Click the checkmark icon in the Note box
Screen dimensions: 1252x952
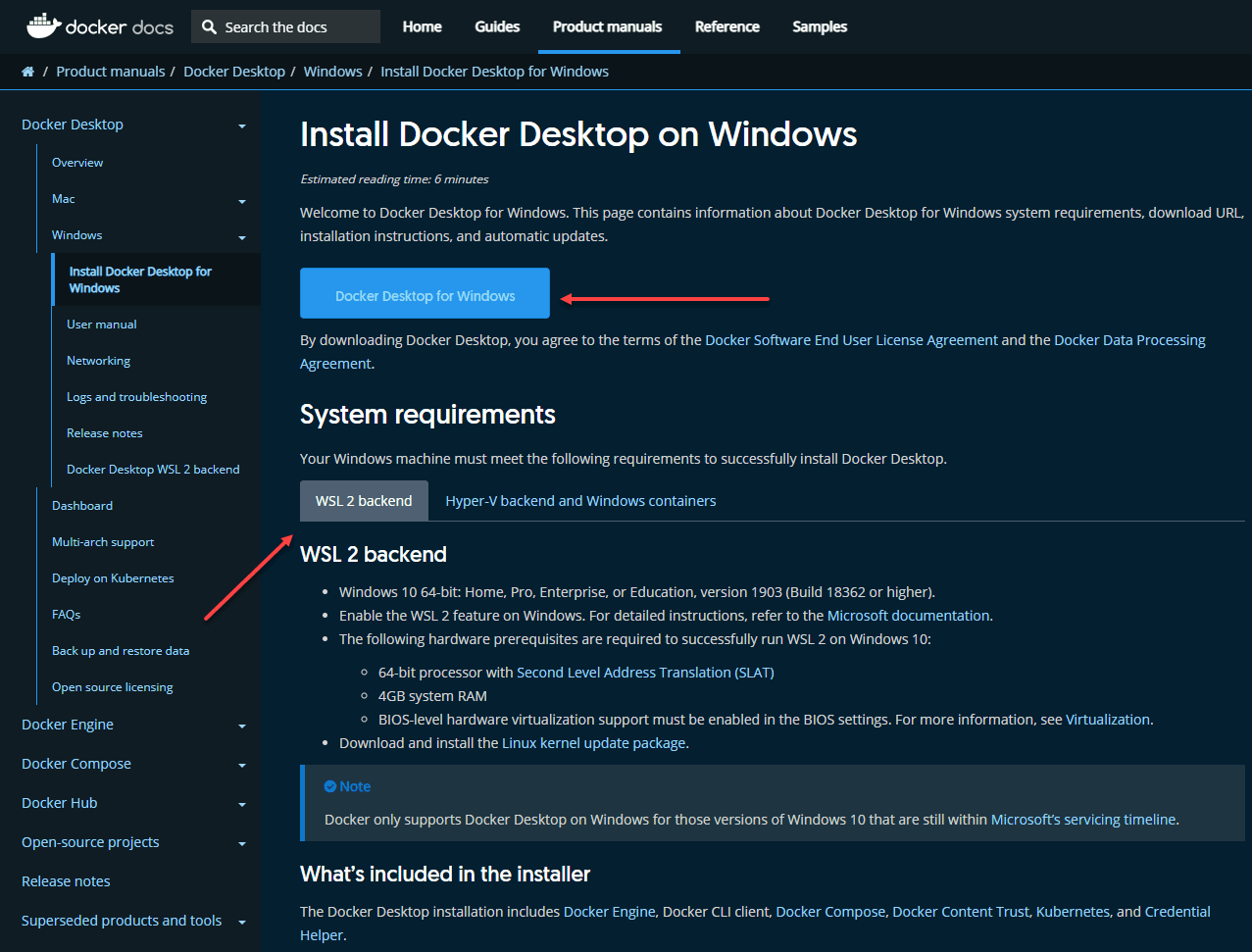tap(329, 786)
